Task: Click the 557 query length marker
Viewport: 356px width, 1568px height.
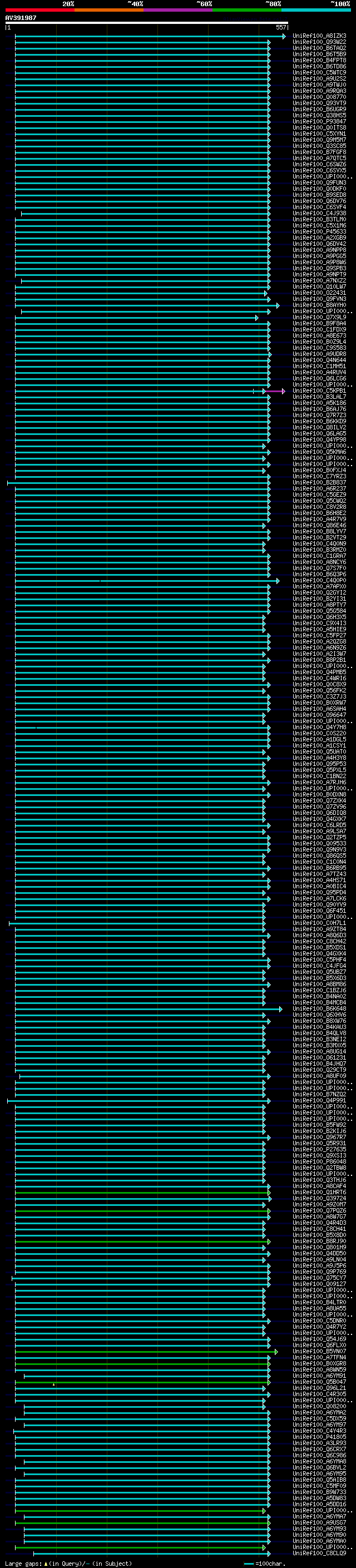Action: [280, 27]
